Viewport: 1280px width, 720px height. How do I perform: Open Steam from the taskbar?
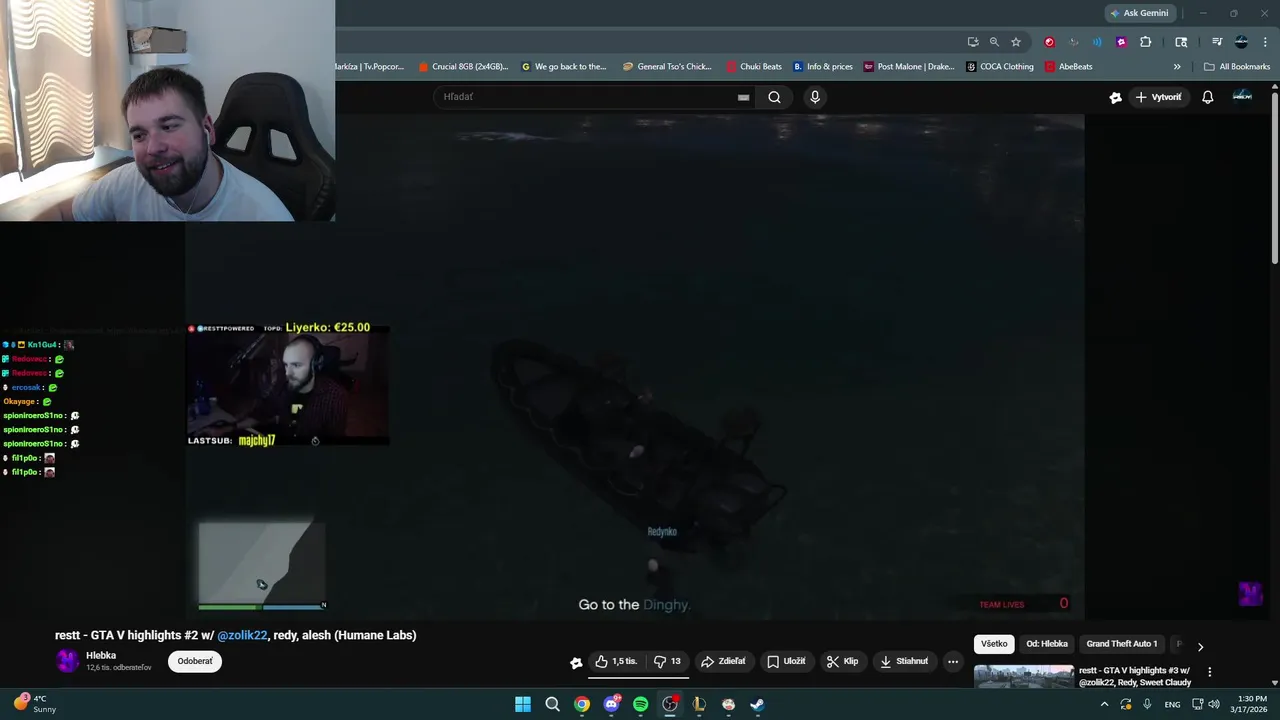757,704
